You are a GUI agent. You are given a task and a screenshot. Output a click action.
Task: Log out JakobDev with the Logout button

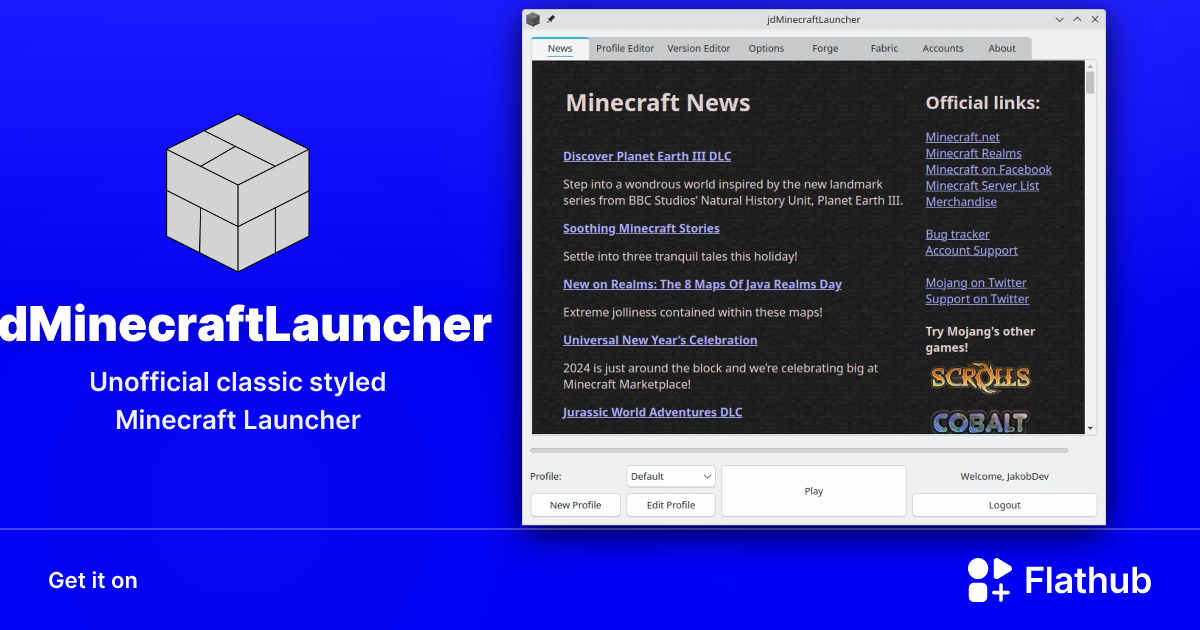tap(1004, 504)
